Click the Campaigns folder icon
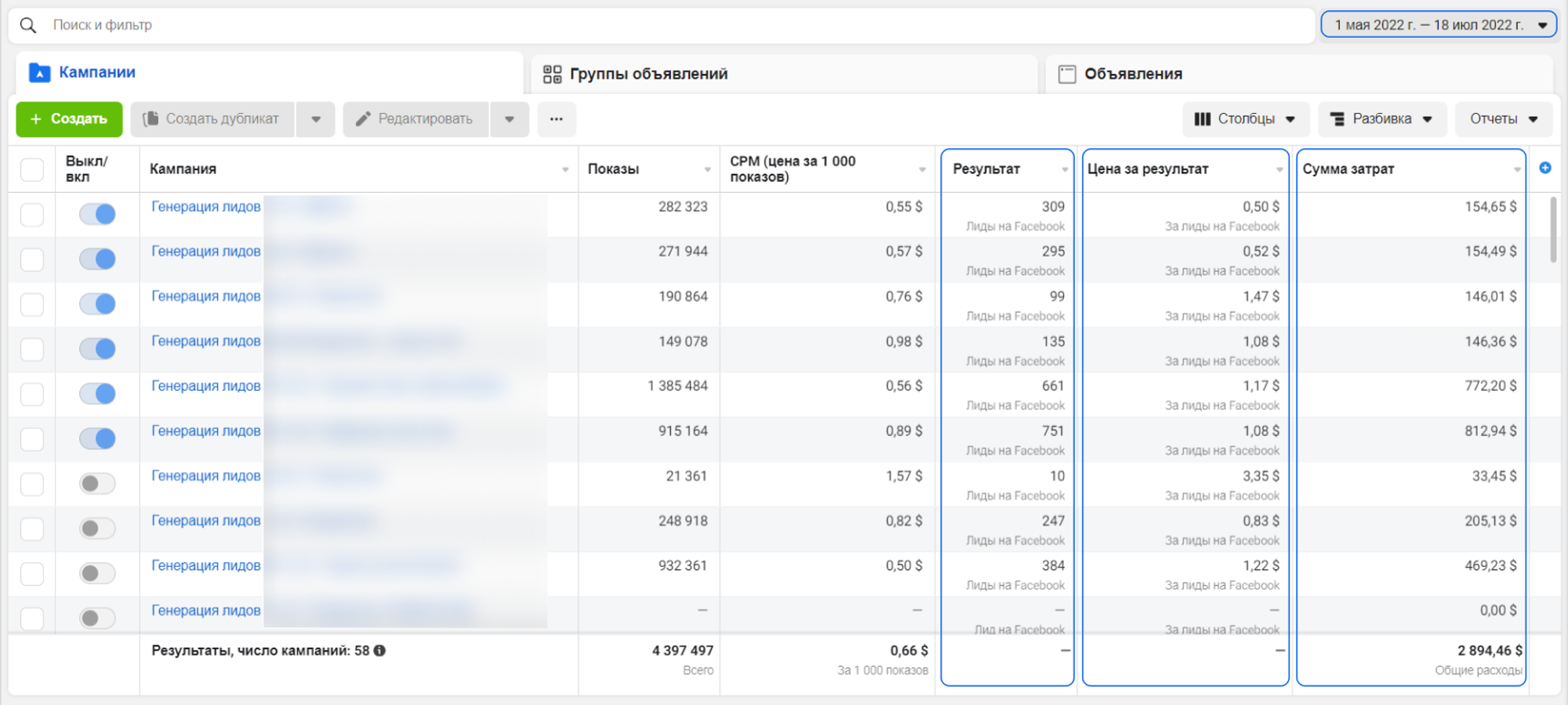Screen dimensions: 1568x705 pyautogui.click(x=39, y=73)
